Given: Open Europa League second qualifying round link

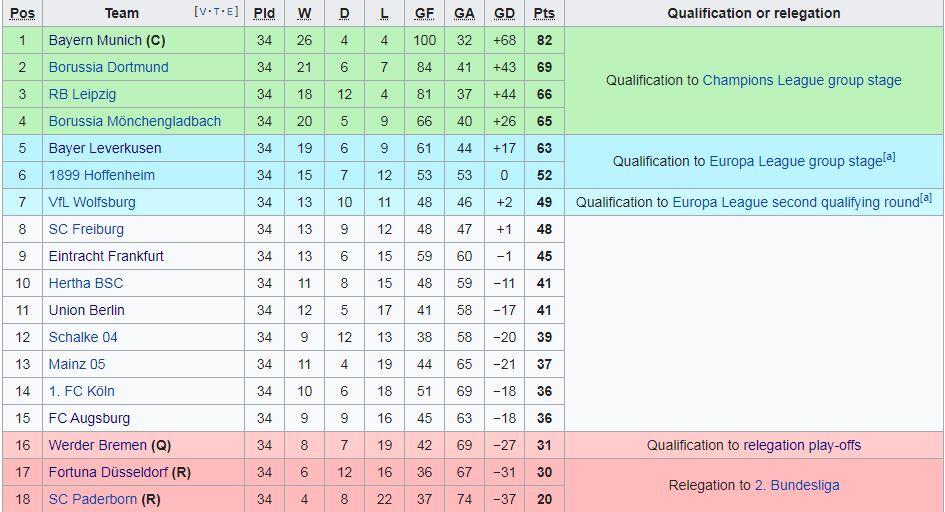Looking at the screenshot, I should (x=796, y=202).
